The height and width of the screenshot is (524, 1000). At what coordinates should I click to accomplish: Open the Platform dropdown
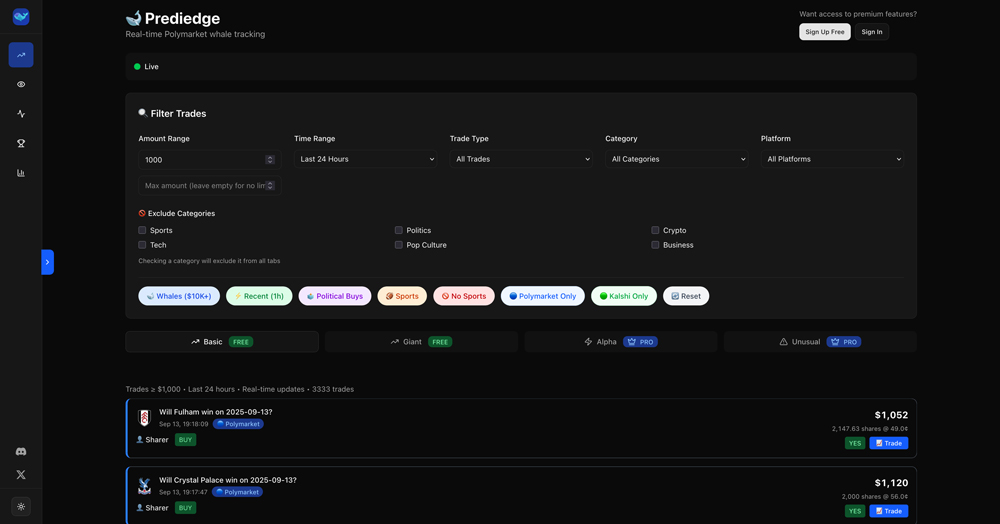coord(833,159)
